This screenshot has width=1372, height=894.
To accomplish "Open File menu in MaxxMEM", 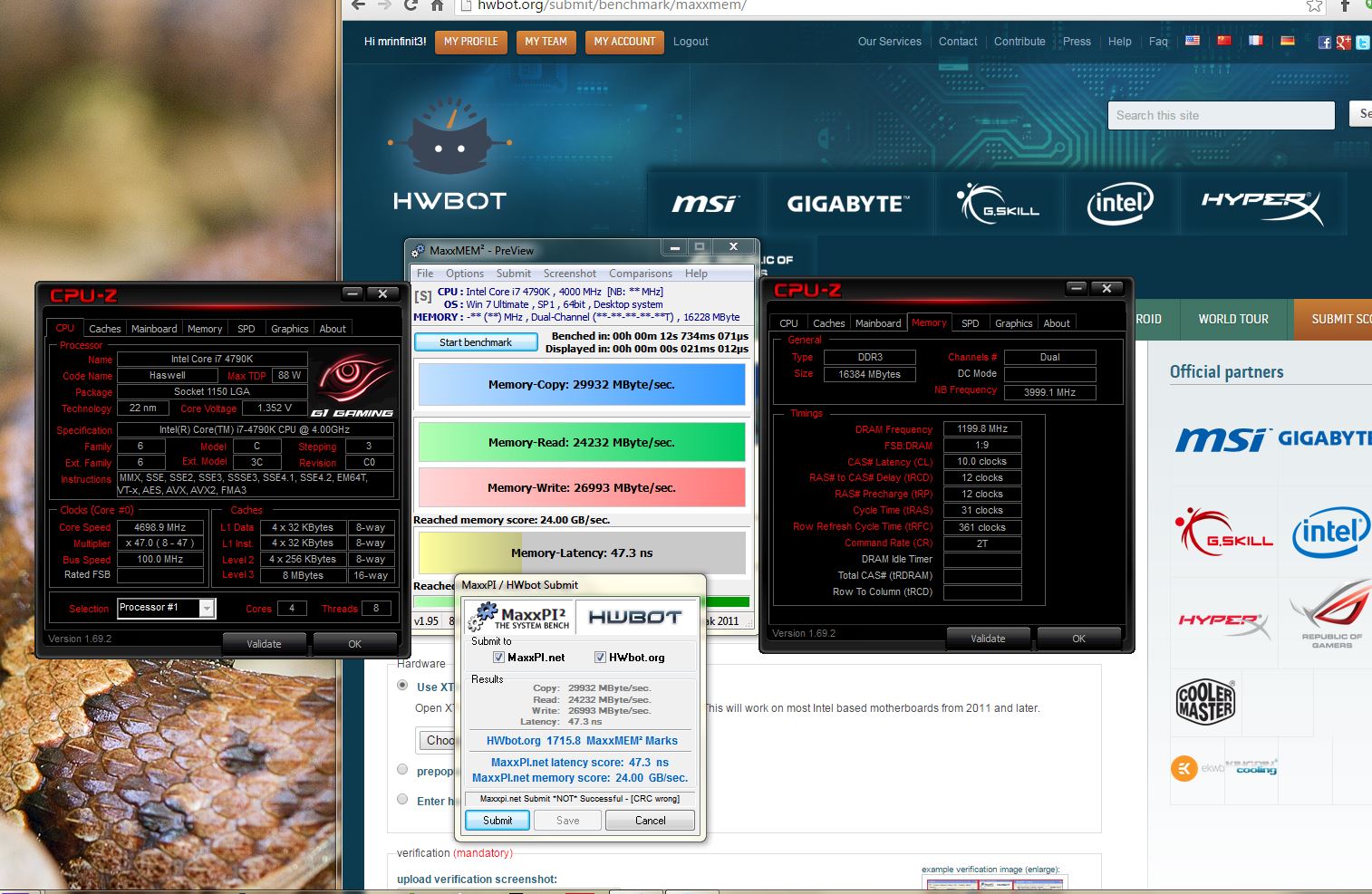I will [x=425, y=274].
